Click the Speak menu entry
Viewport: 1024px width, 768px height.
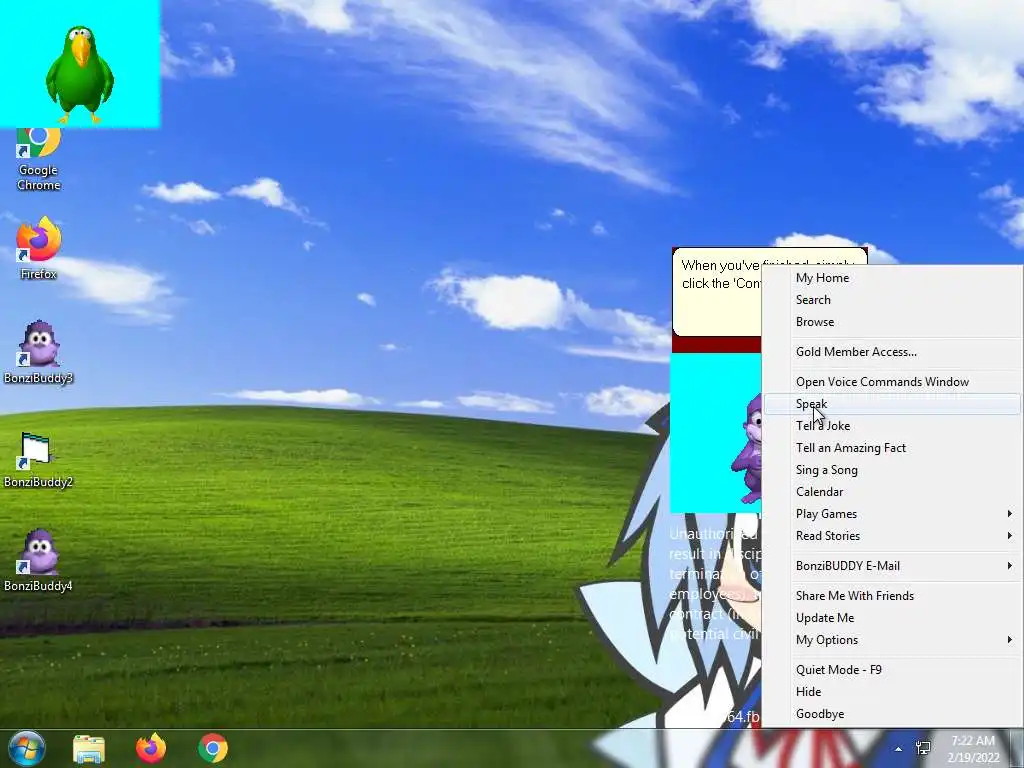click(891, 404)
